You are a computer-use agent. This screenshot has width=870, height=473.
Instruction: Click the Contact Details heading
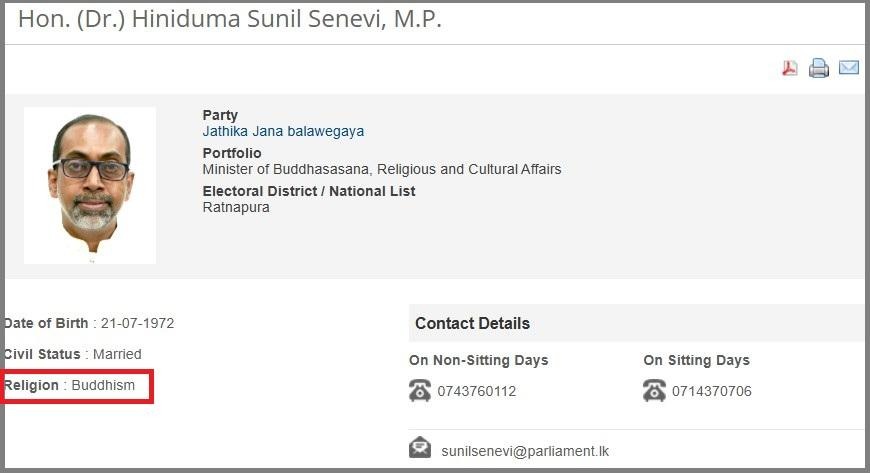tap(472, 323)
